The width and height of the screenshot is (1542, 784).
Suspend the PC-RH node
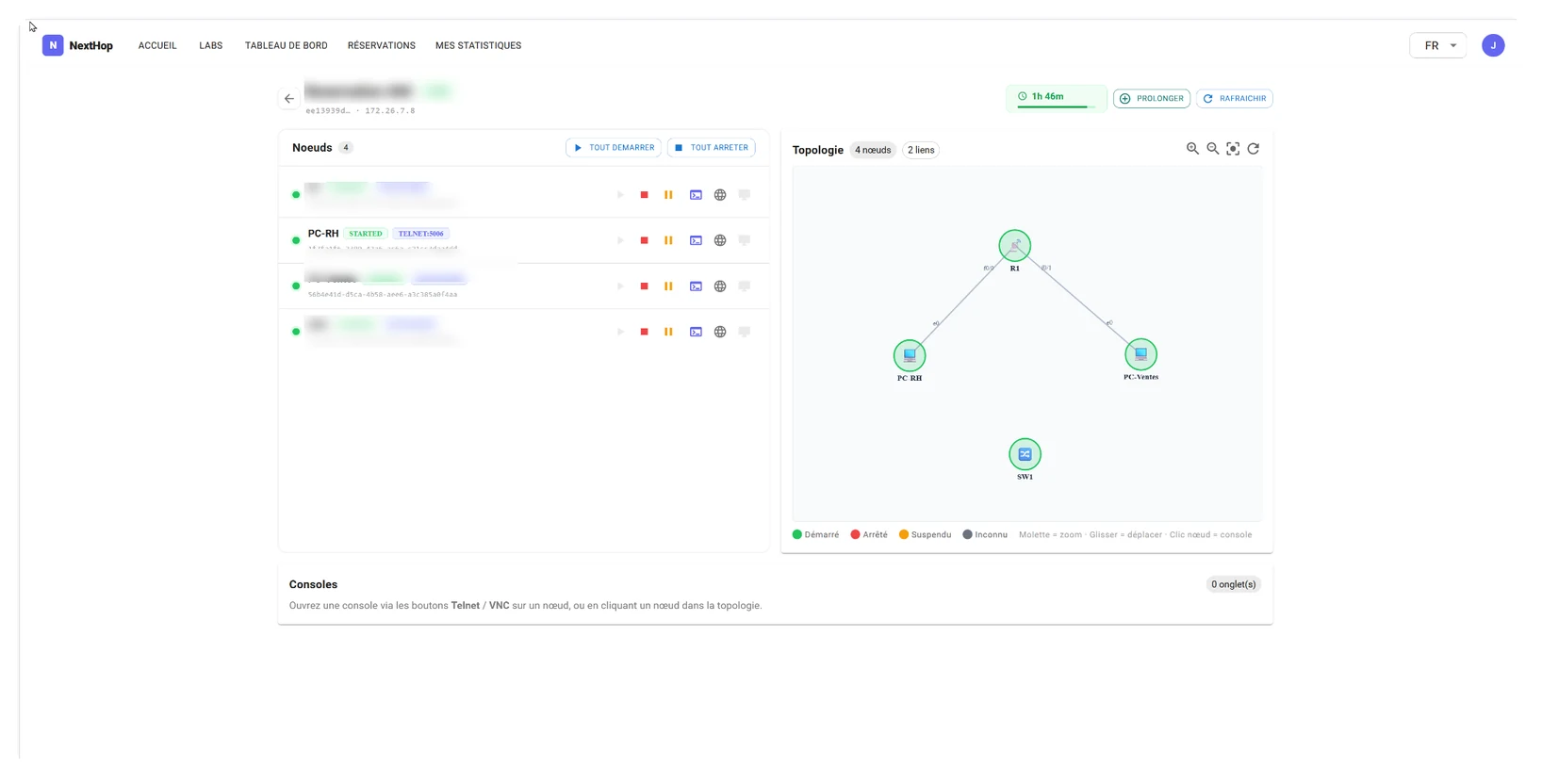tap(668, 240)
